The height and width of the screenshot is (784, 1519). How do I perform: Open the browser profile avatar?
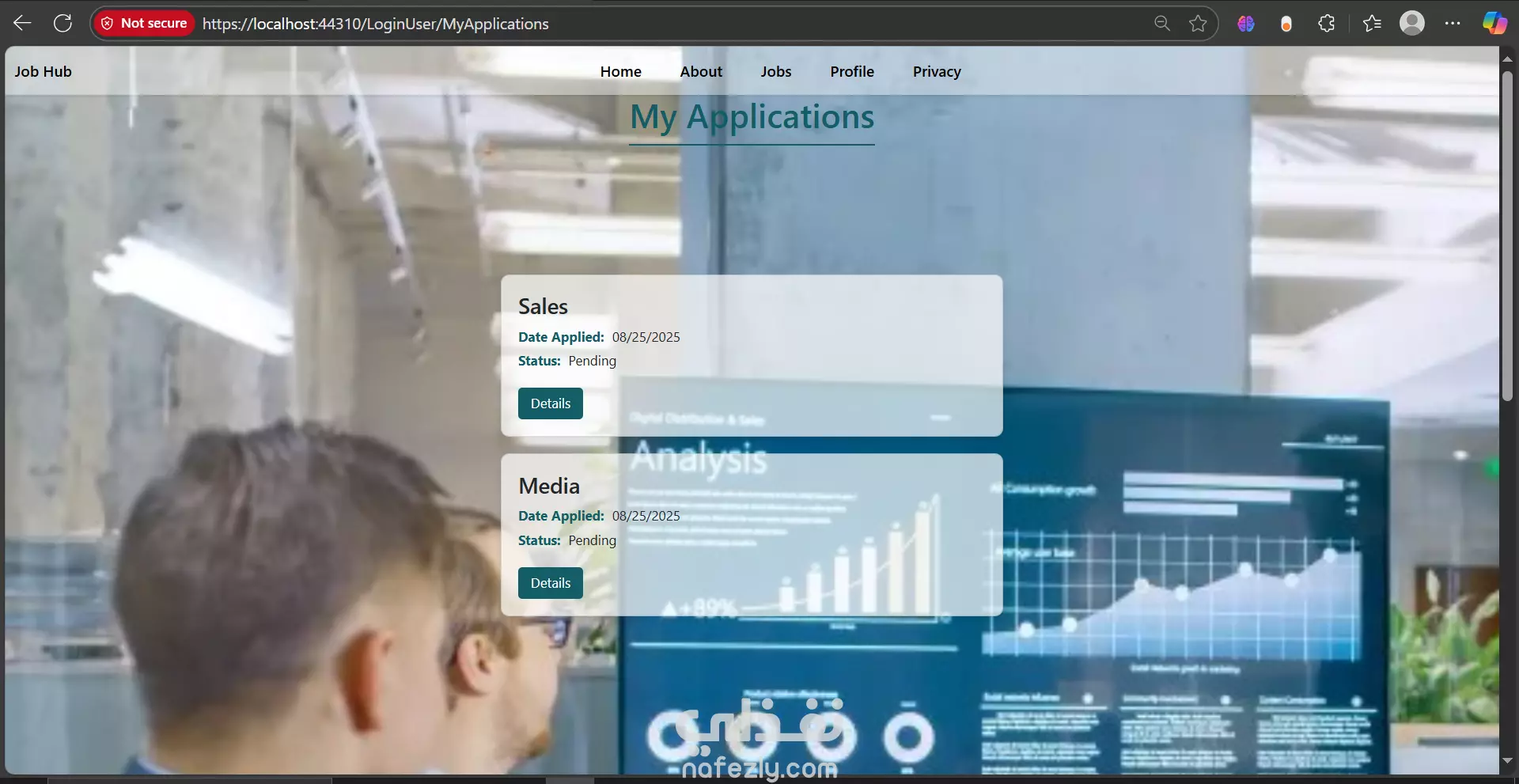(x=1412, y=23)
